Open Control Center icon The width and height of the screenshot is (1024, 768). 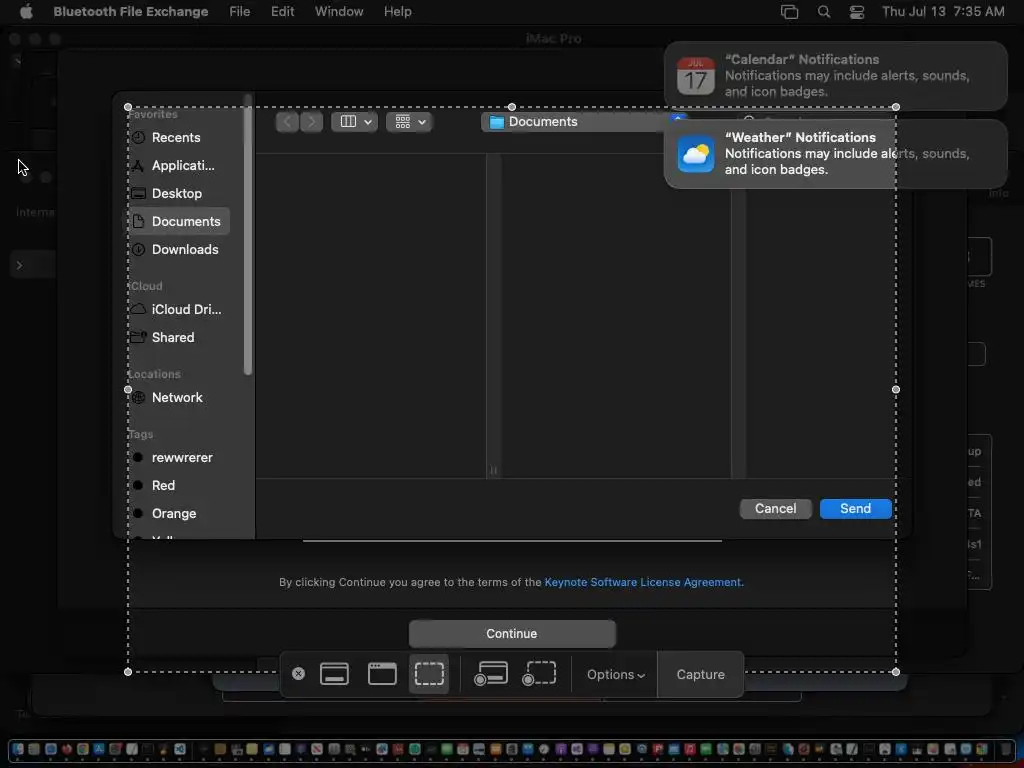coord(857,12)
